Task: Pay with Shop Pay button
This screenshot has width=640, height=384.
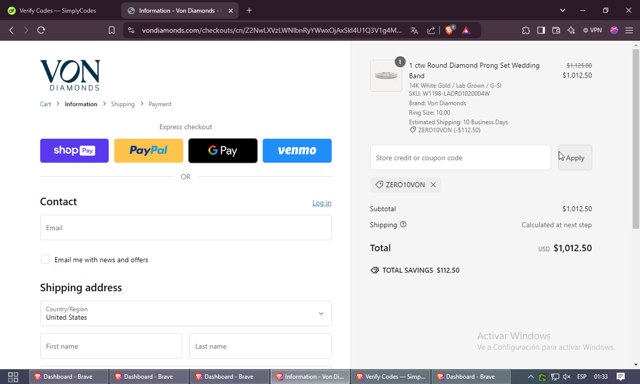Action: pos(74,151)
